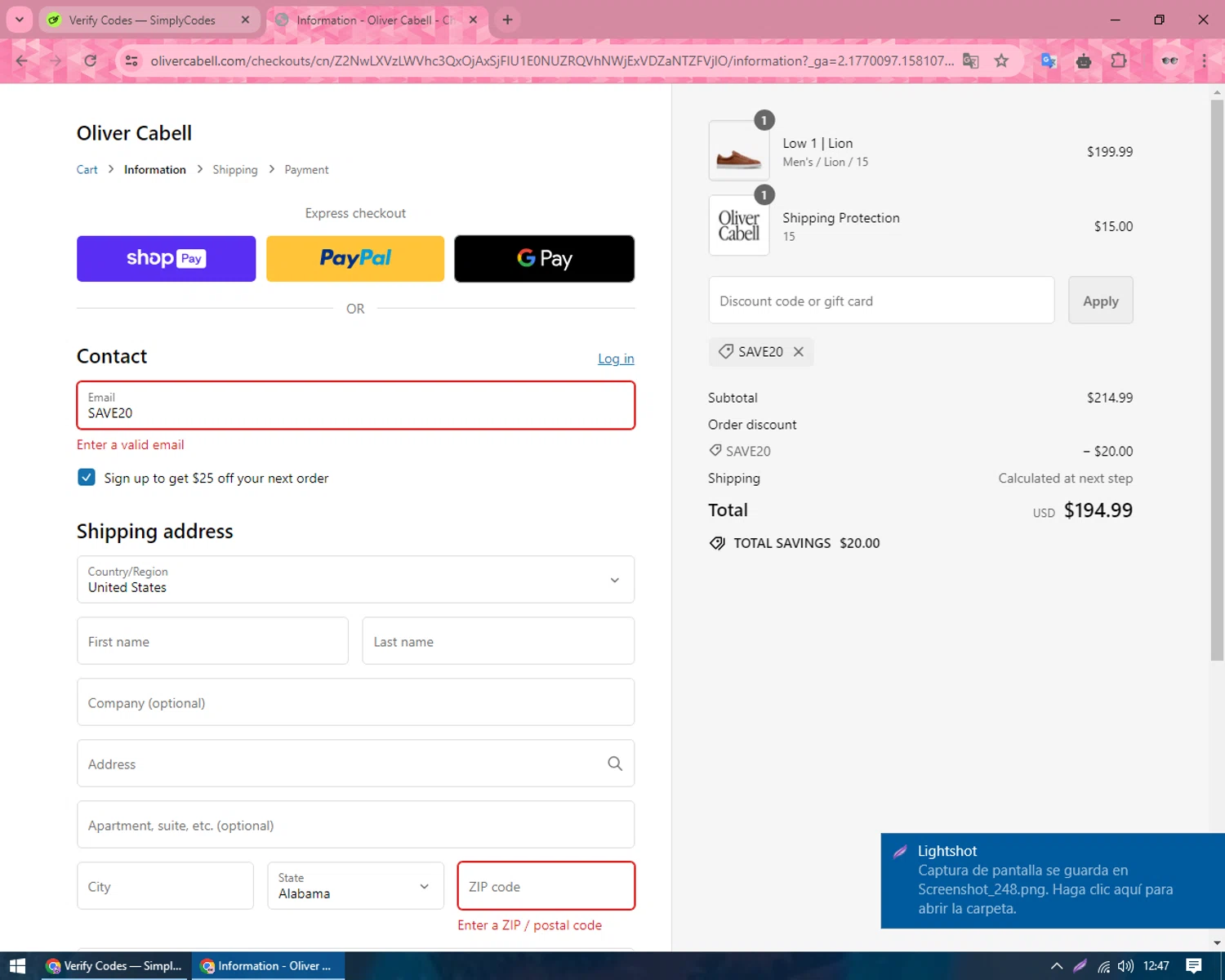Open the Lightshot screenshot saved notification
This screenshot has width=1225, height=980.
(1053, 880)
